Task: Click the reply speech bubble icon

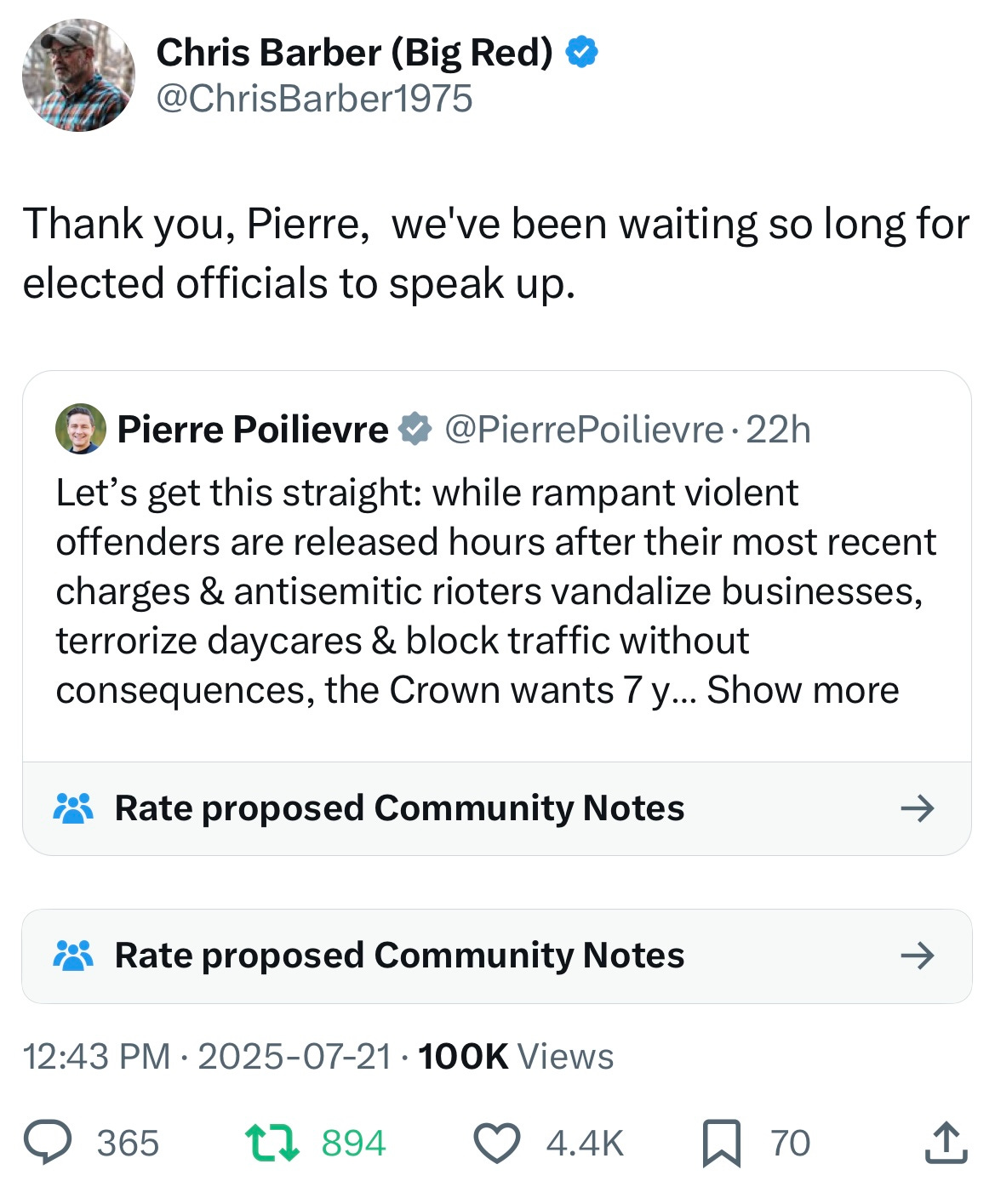Action: (x=47, y=1142)
